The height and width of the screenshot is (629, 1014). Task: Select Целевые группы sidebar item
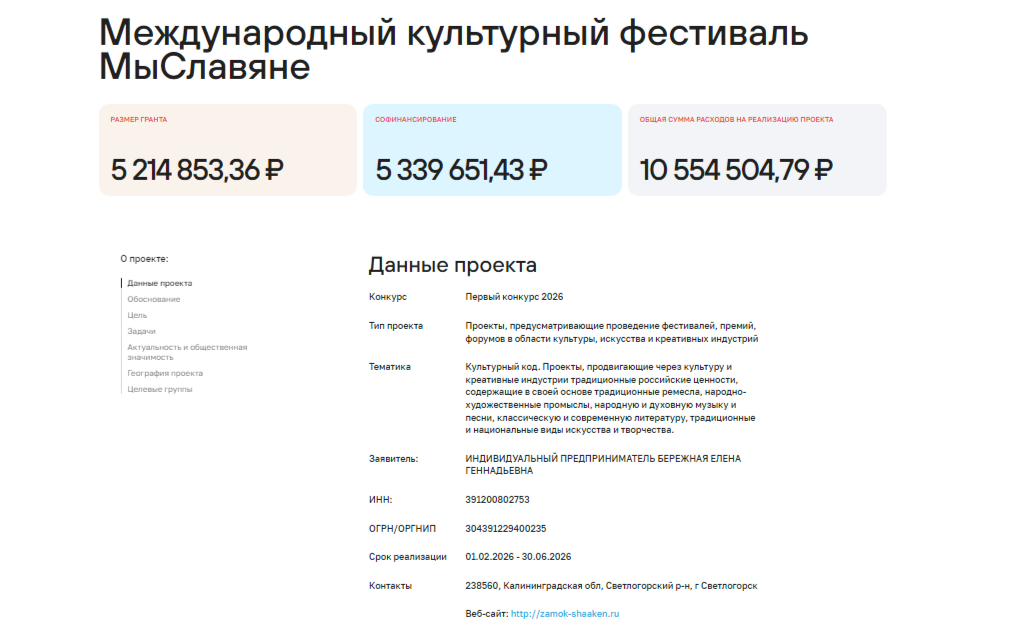(x=159, y=389)
